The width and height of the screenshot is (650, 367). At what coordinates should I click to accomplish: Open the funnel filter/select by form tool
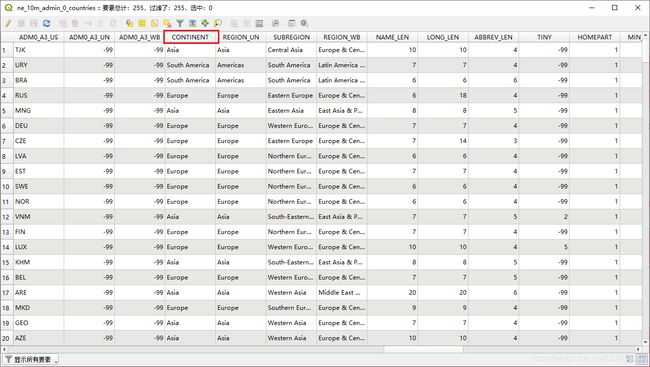[179, 24]
